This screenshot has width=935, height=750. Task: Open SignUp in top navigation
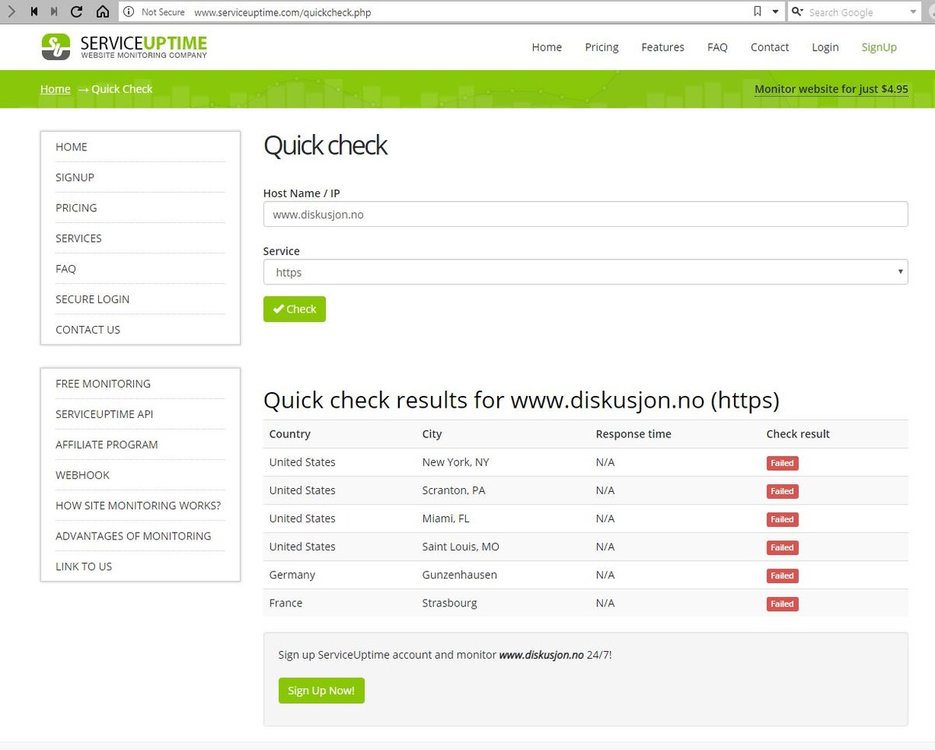coord(879,47)
